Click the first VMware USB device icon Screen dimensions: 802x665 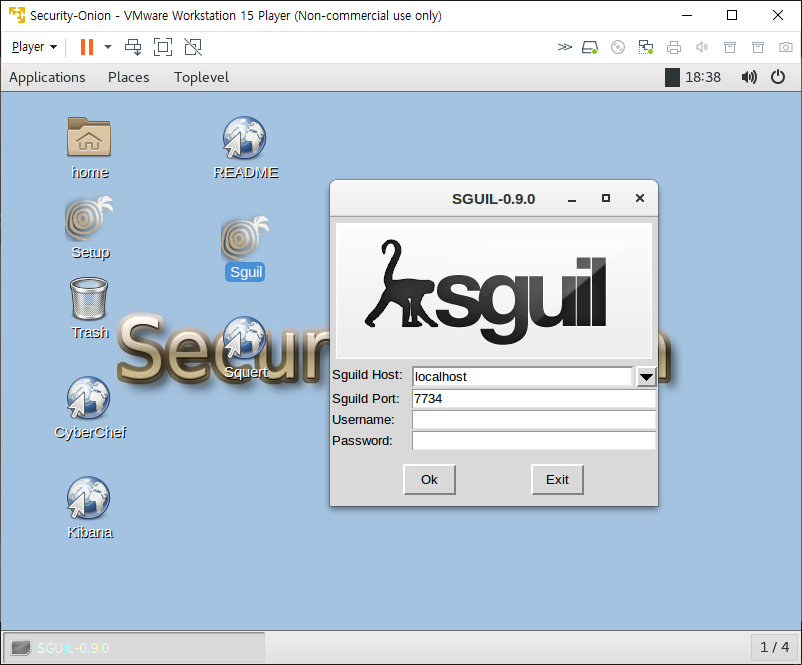[x=730, y=48]
